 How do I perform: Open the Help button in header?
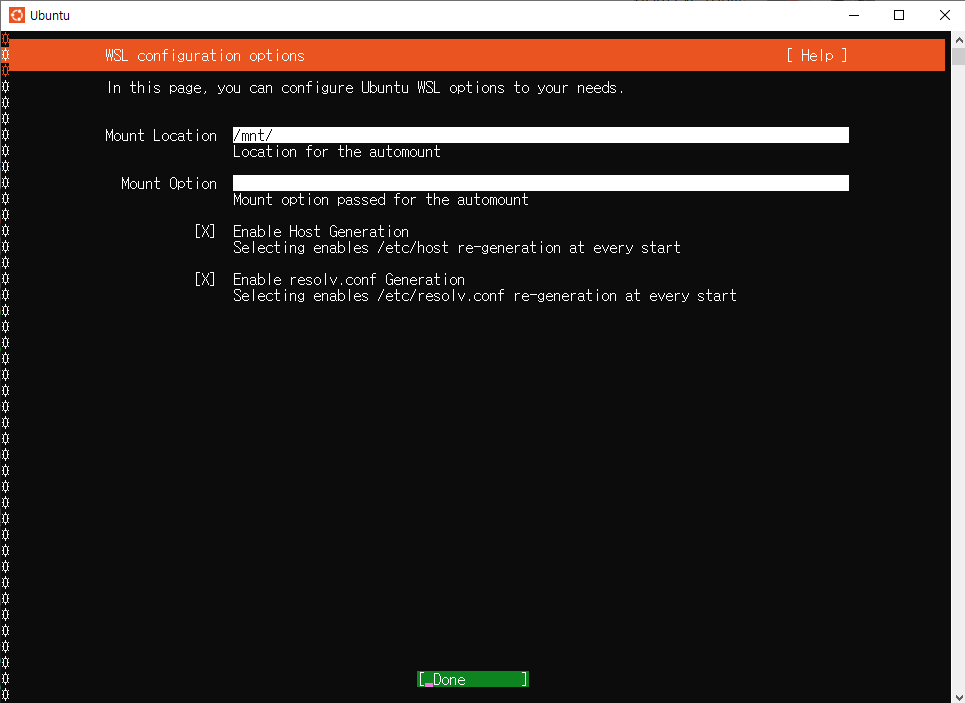click(817, 55)
